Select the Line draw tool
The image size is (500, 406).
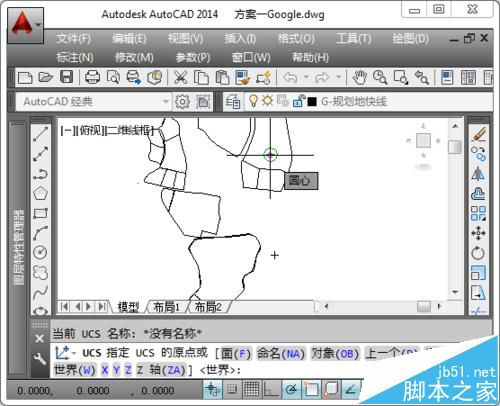pyautogui.click(x=41, y=134)
